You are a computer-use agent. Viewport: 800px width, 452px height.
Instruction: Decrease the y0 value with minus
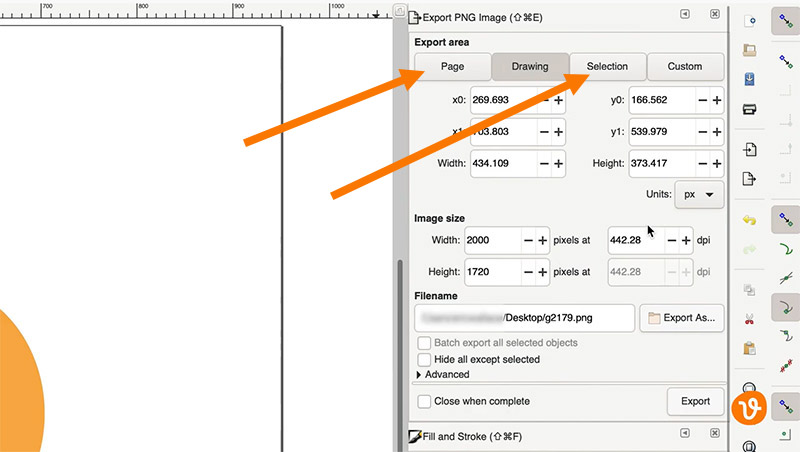703,100
